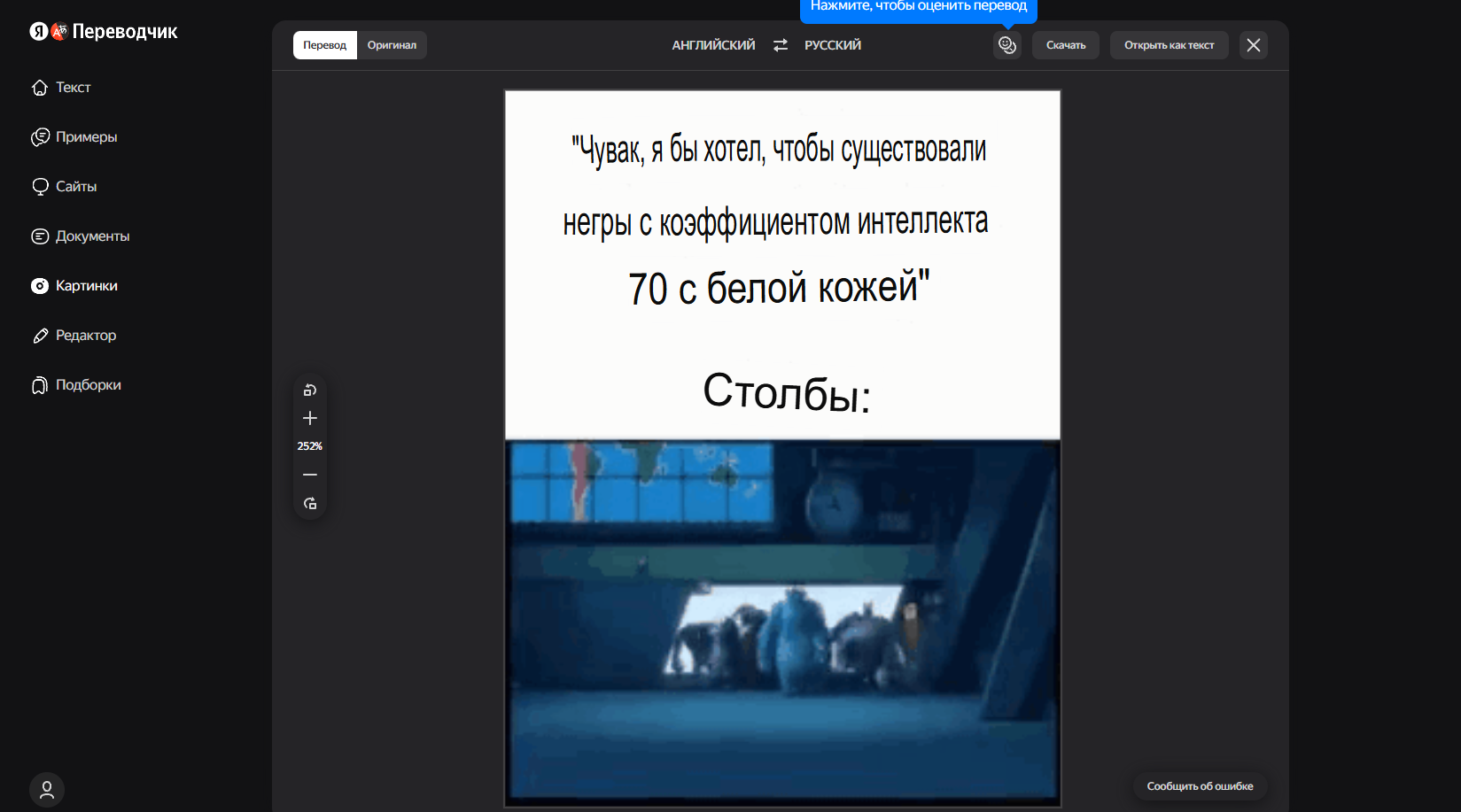
Task: Click the Скачать button
Action: 1066,45
